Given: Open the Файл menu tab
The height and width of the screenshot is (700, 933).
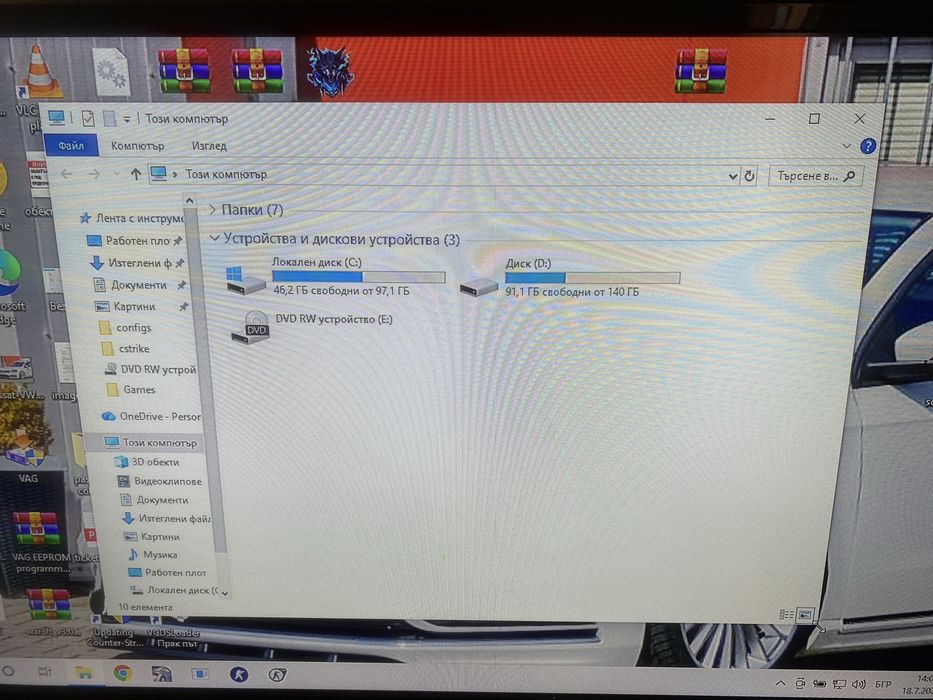Looking at the screenshot, I should tap(71, 145).
